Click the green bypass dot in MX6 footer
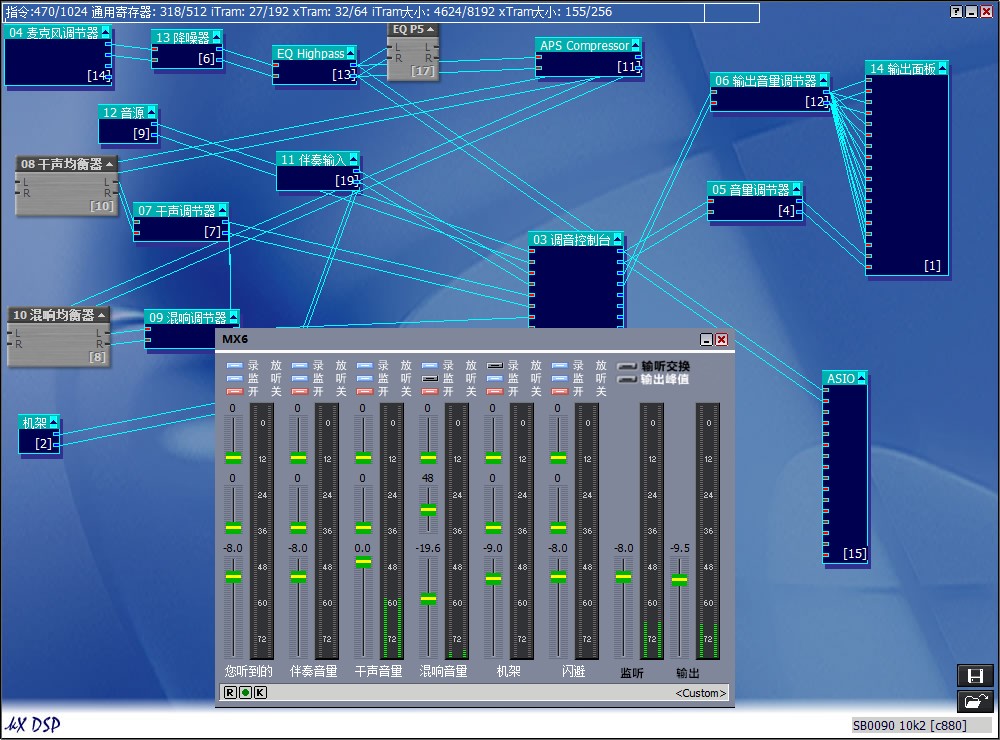The width and height of the screenshot is (1000, 740). click(x=245, y=692)
